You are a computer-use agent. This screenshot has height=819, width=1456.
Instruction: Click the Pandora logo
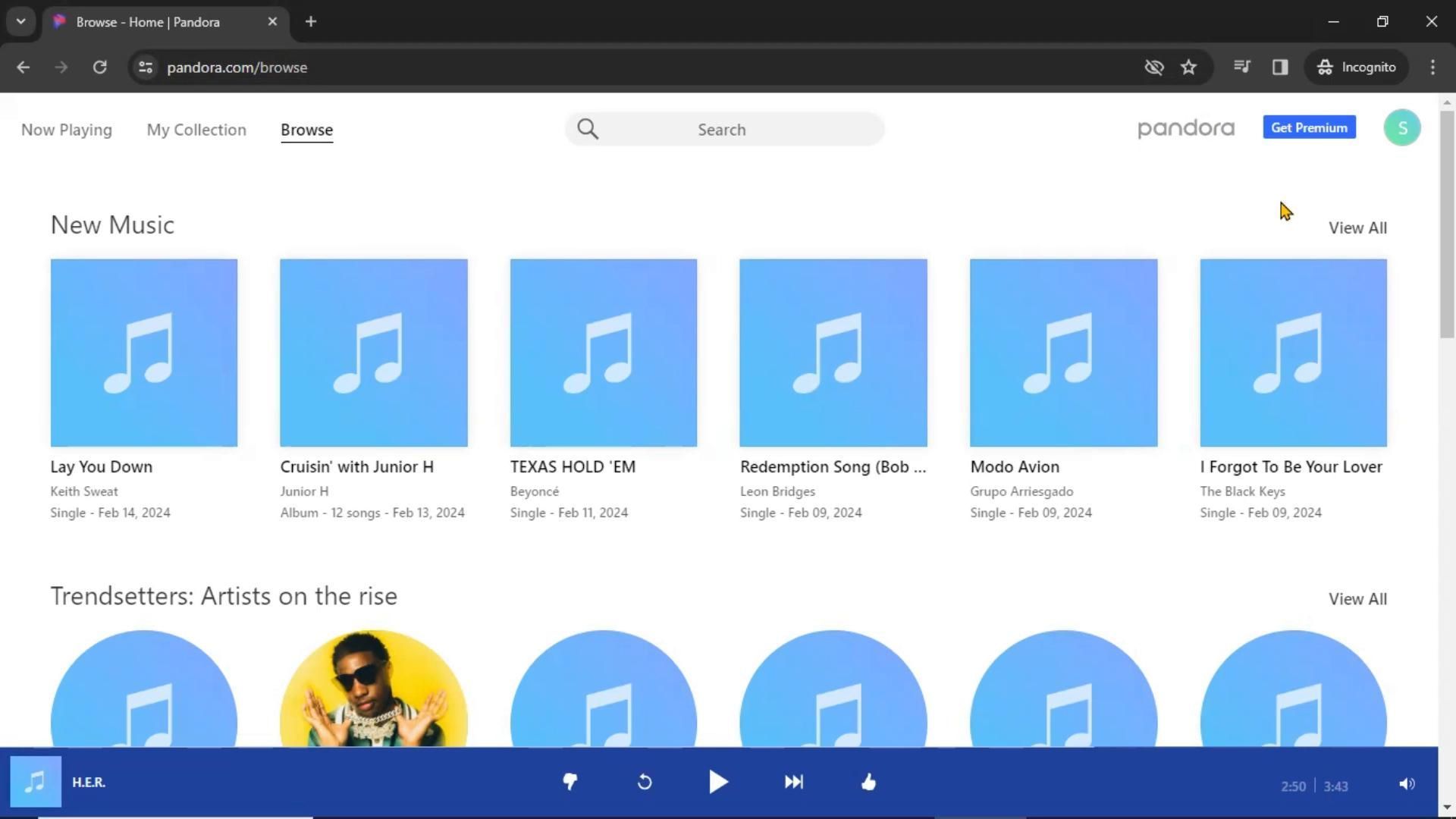pos(1185,128)
